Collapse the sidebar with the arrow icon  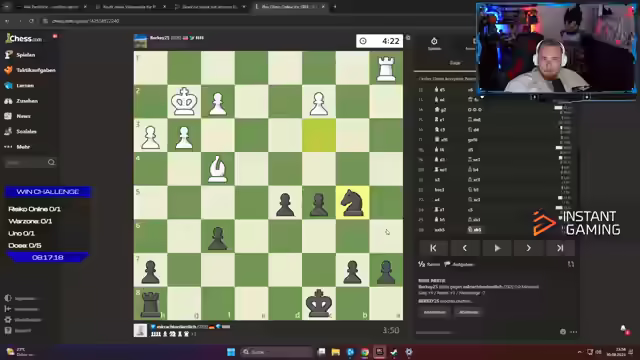coord(8,309)
